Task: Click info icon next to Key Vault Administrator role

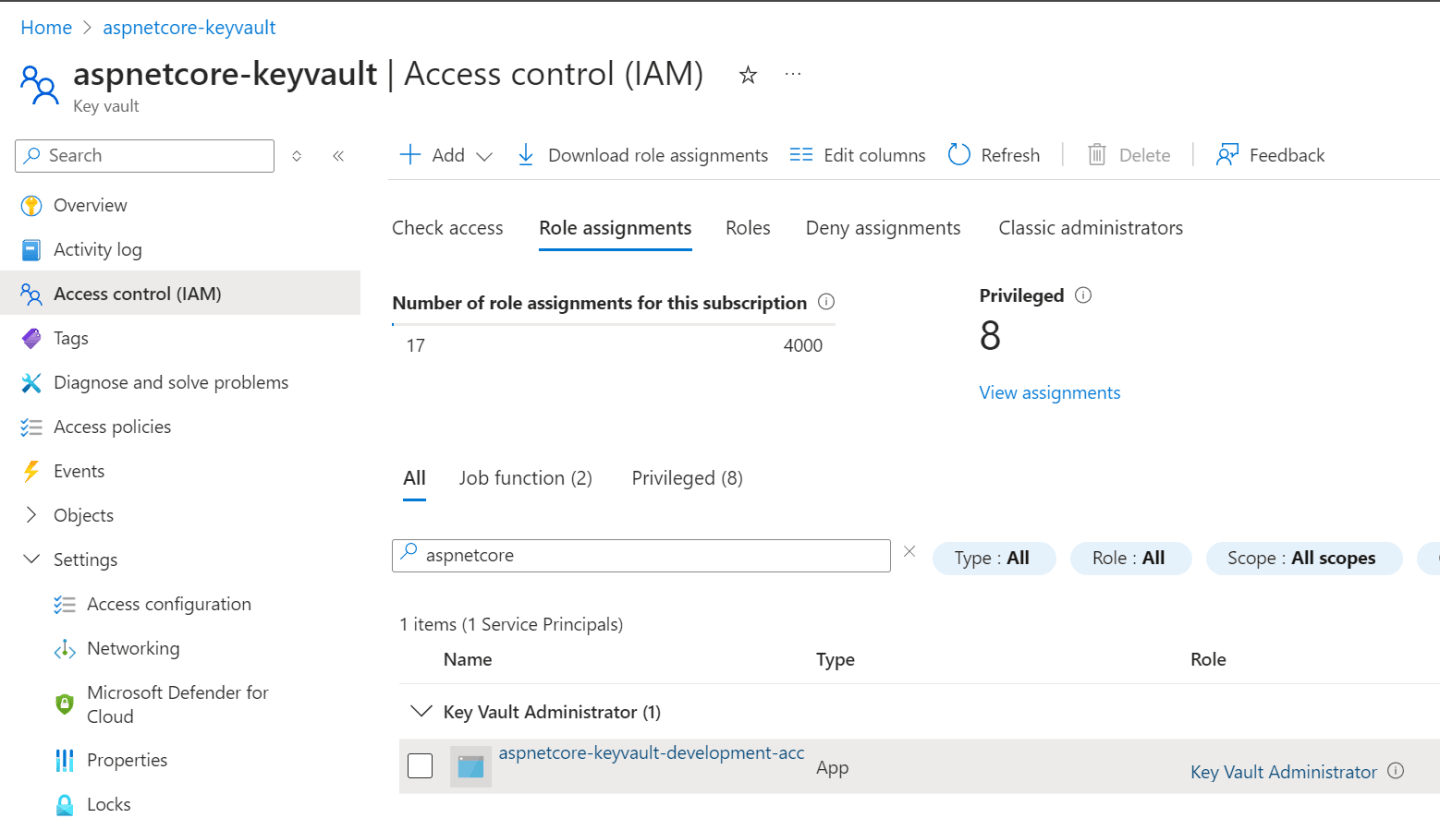Action: (1396, 771)
